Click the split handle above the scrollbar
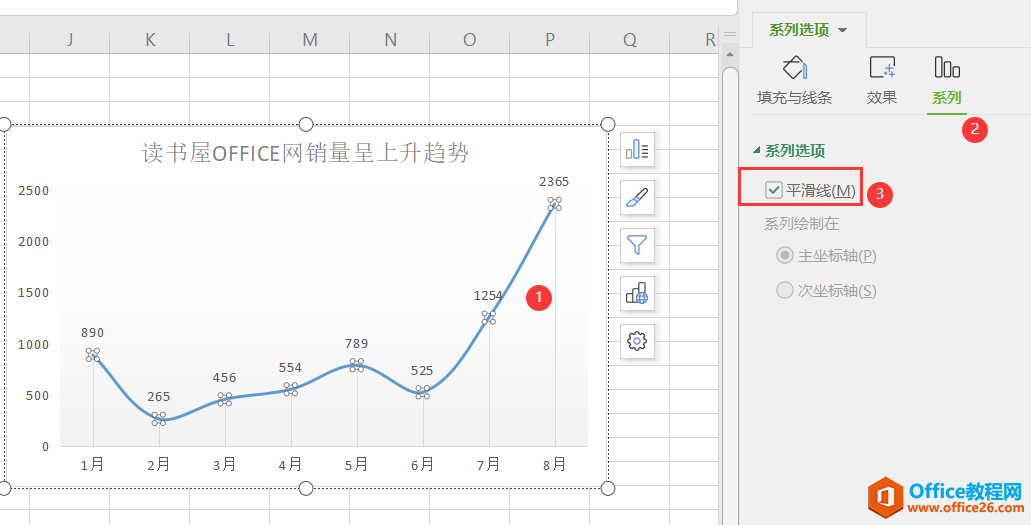Image resolution: width=1031 pixels, height=525 pixels. pos(730,34)
